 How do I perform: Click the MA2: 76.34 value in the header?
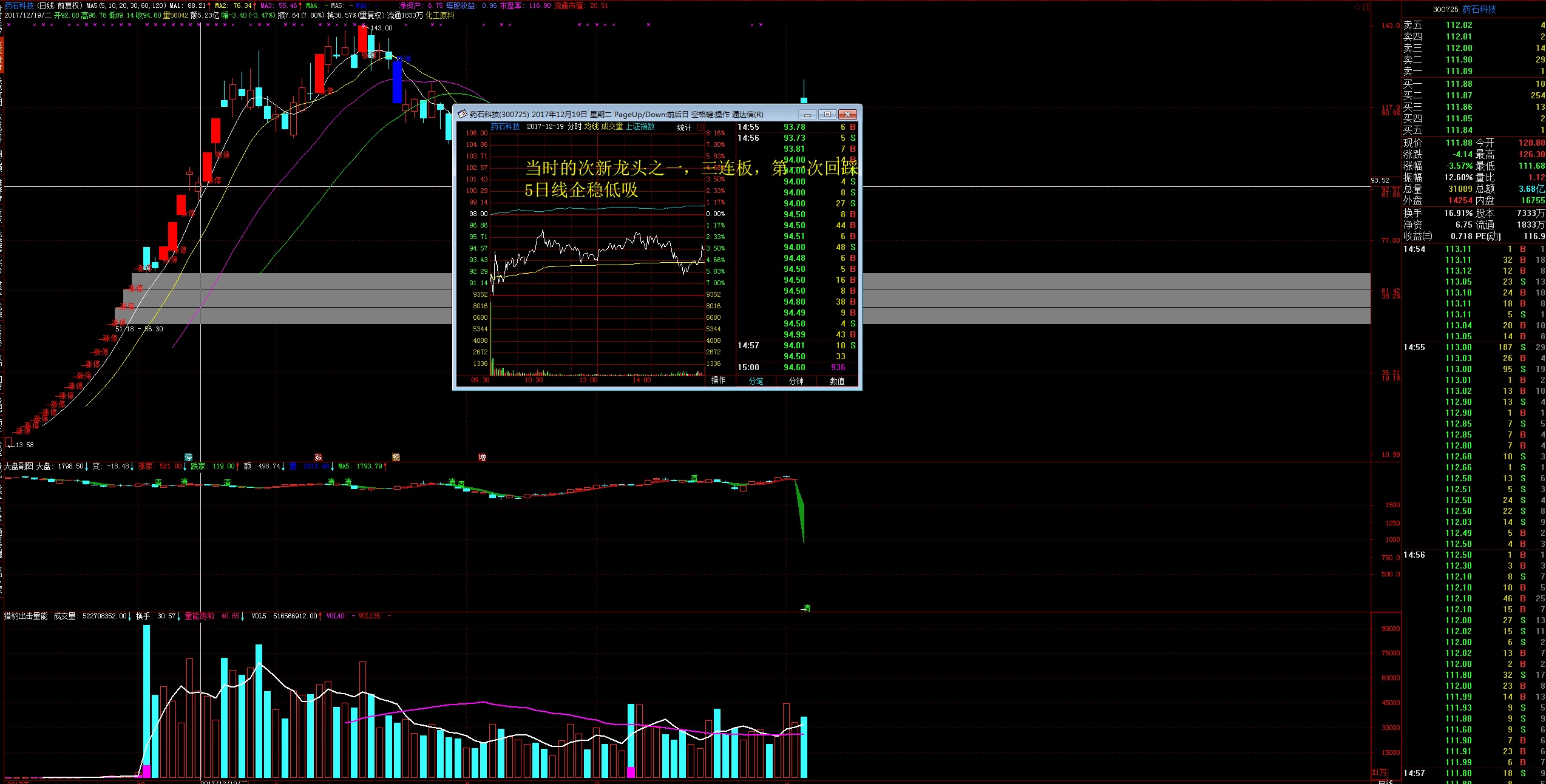(x=233, y=5)
